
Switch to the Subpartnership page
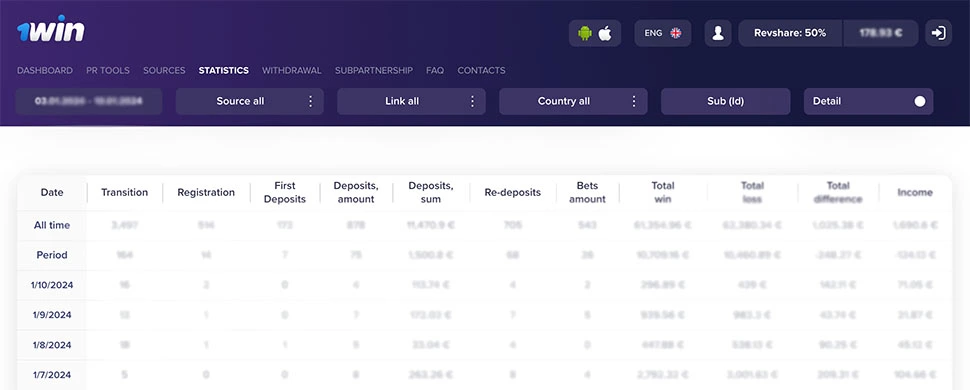pyautogui.click(x=374, y=71)
